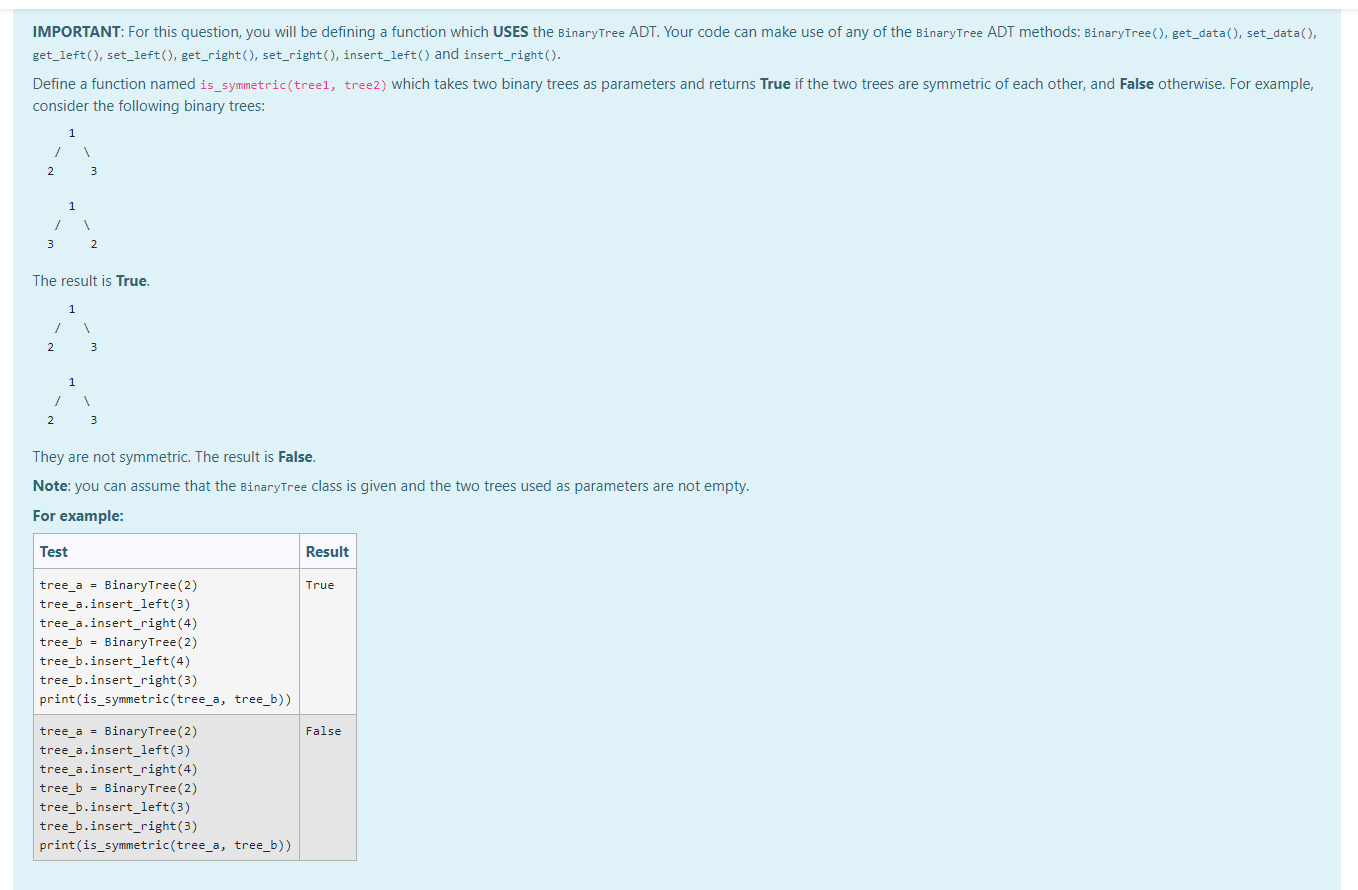Click "tree_b.insert_right(3)" in the True test

pos(119,680)
